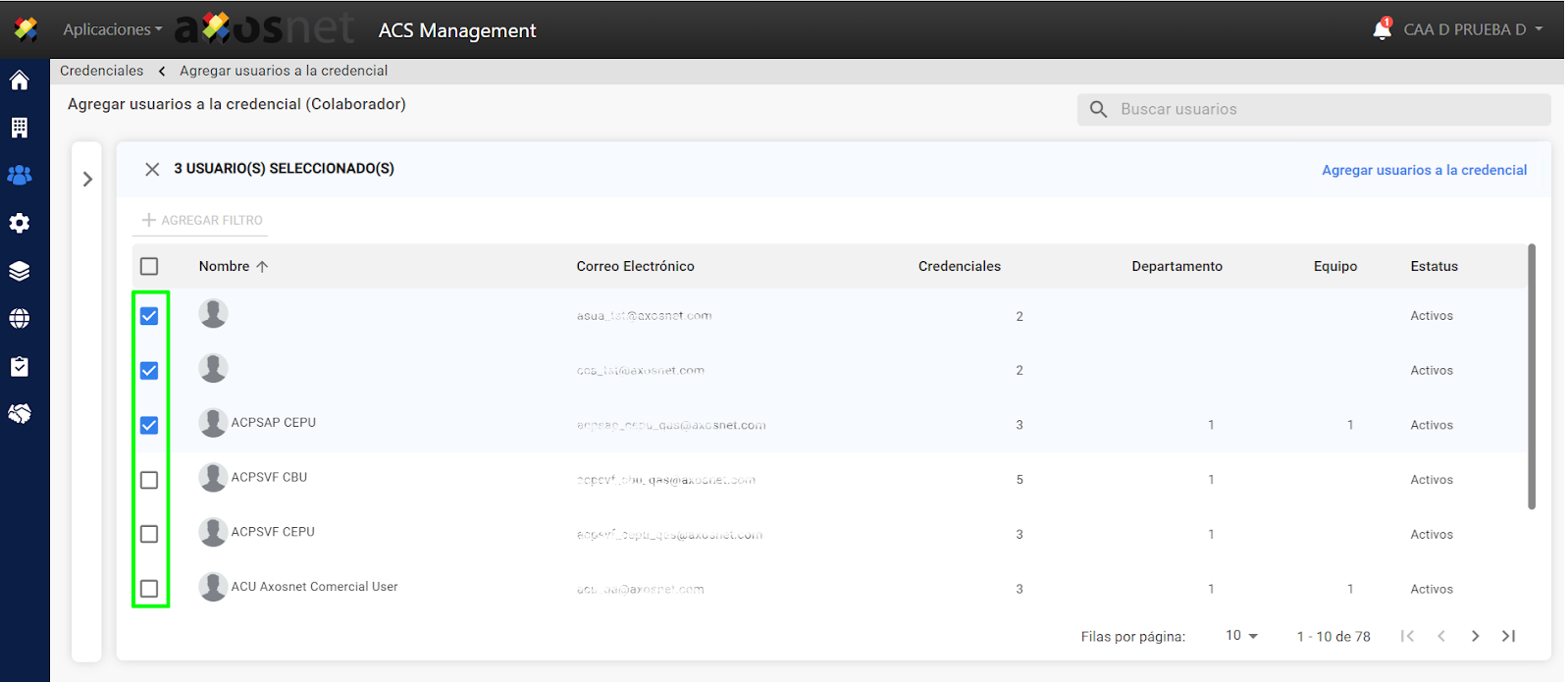Open rows per page dropdown
Screen dimensions: 1568x683
coord(1241,636)
